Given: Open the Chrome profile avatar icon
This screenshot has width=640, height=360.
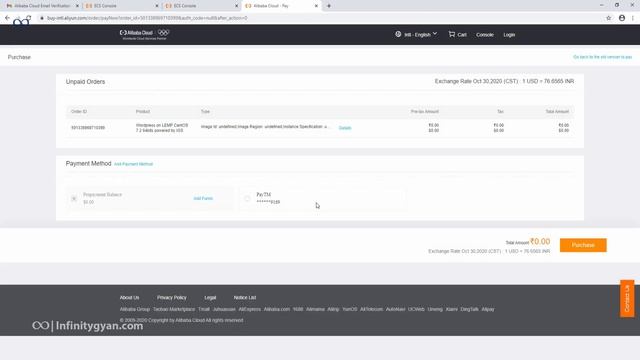Looking at the screenshot, I should tap(622, 18).
